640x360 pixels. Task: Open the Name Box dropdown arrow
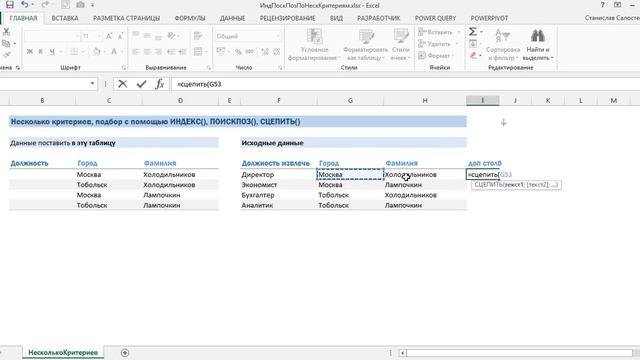pos(93,84)
